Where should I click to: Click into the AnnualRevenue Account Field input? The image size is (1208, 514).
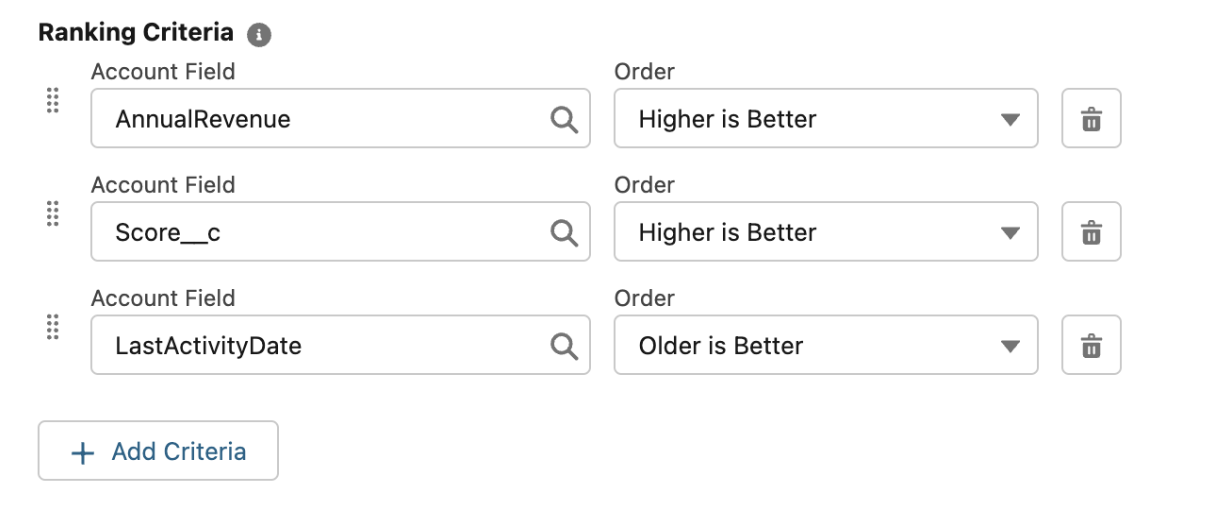coord(320,119)
